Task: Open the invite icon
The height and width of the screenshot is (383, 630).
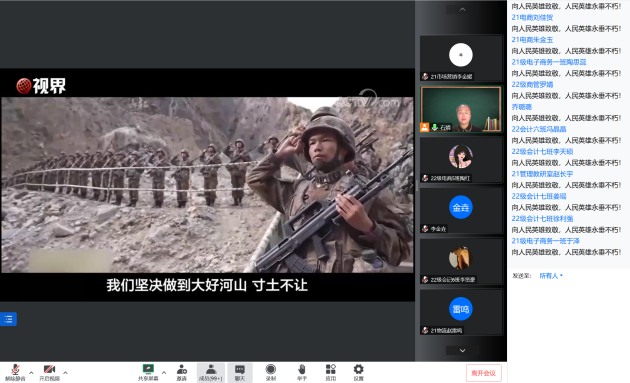Action: pyautogui.click(x=182, y=373)
